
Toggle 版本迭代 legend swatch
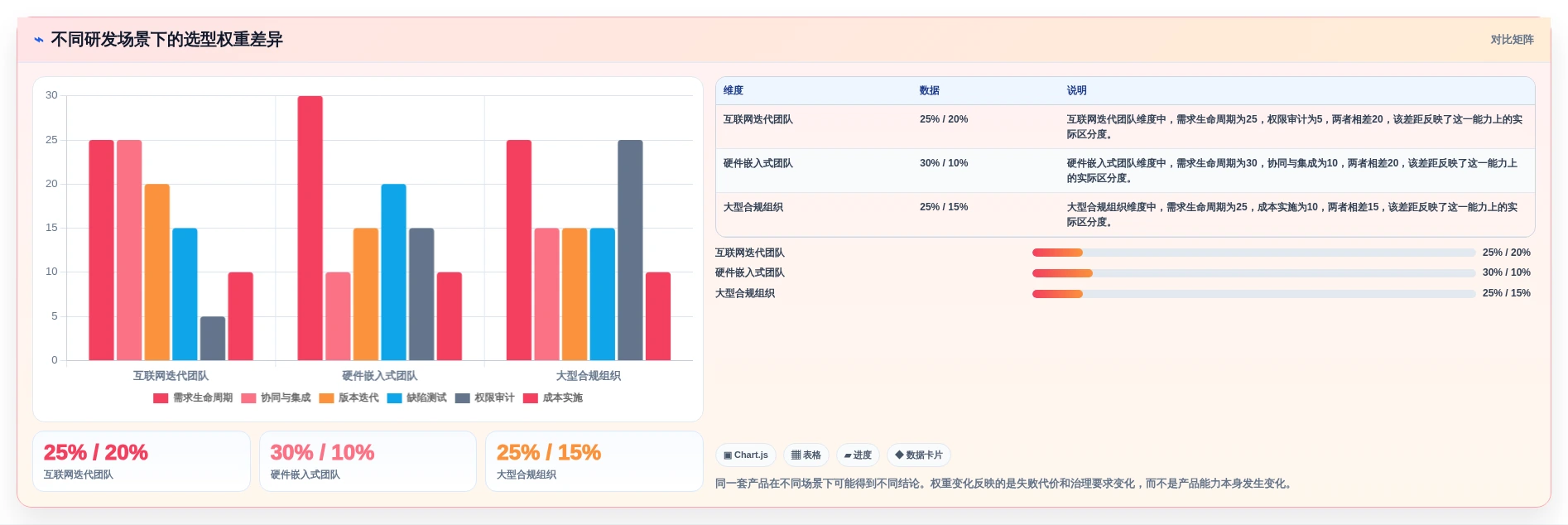pos(326,398)
